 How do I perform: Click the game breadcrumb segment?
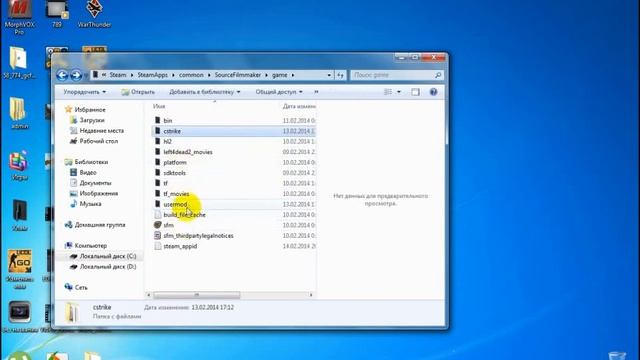[x=280, y=75]
